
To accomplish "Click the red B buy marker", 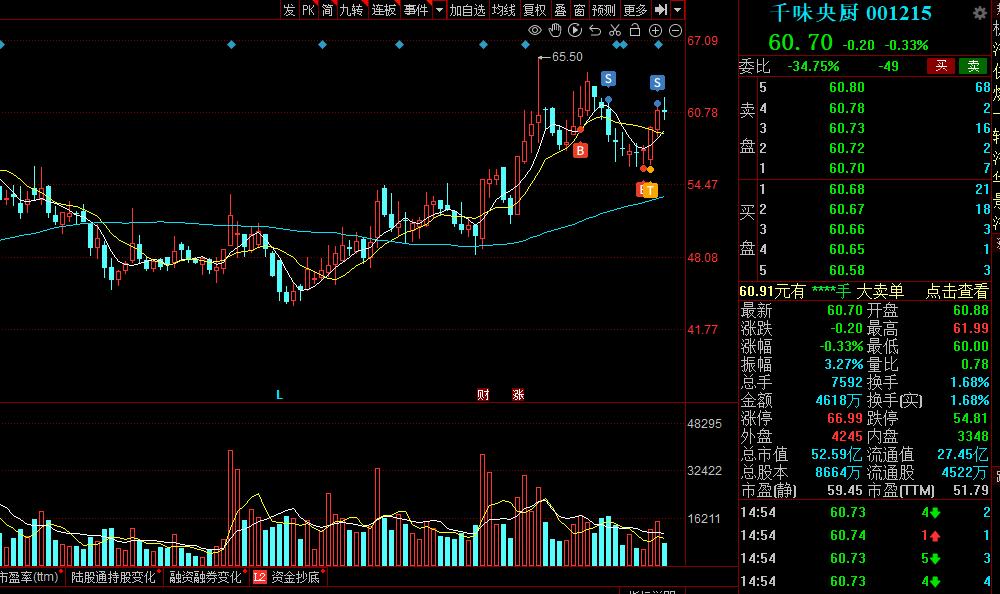I will (580, 151).
